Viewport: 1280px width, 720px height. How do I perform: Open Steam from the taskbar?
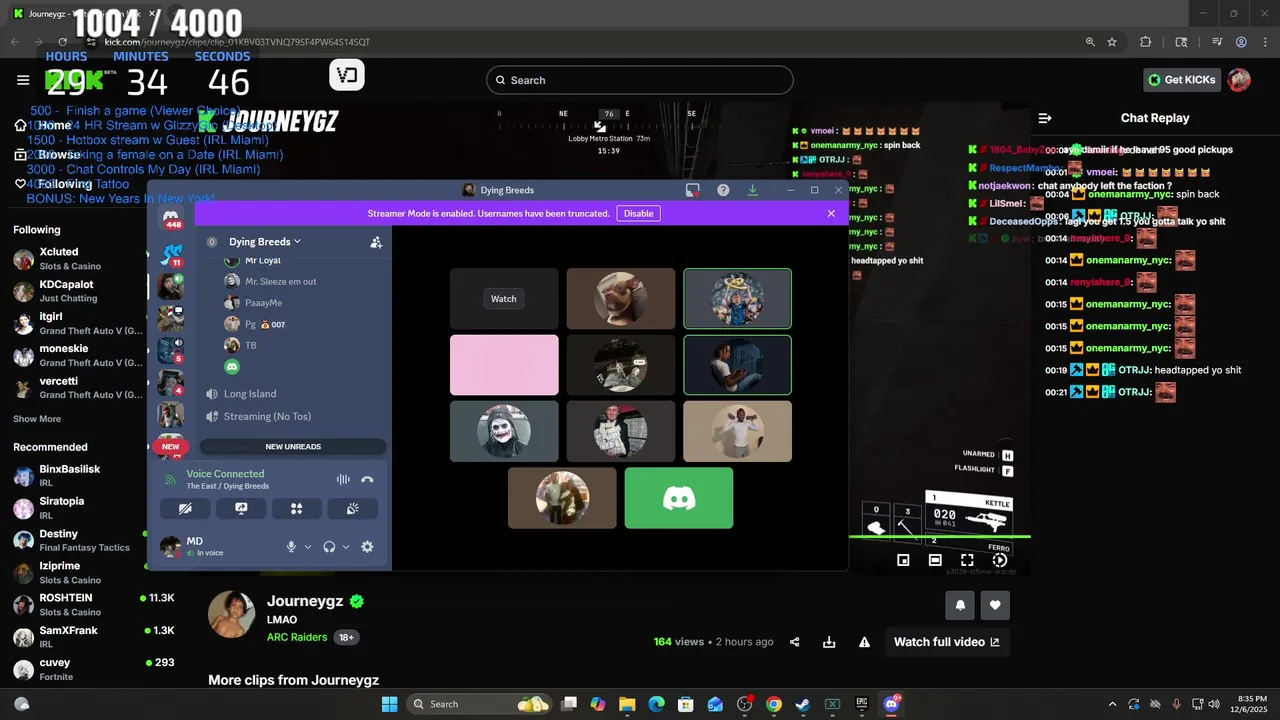(x=802, y=704)
